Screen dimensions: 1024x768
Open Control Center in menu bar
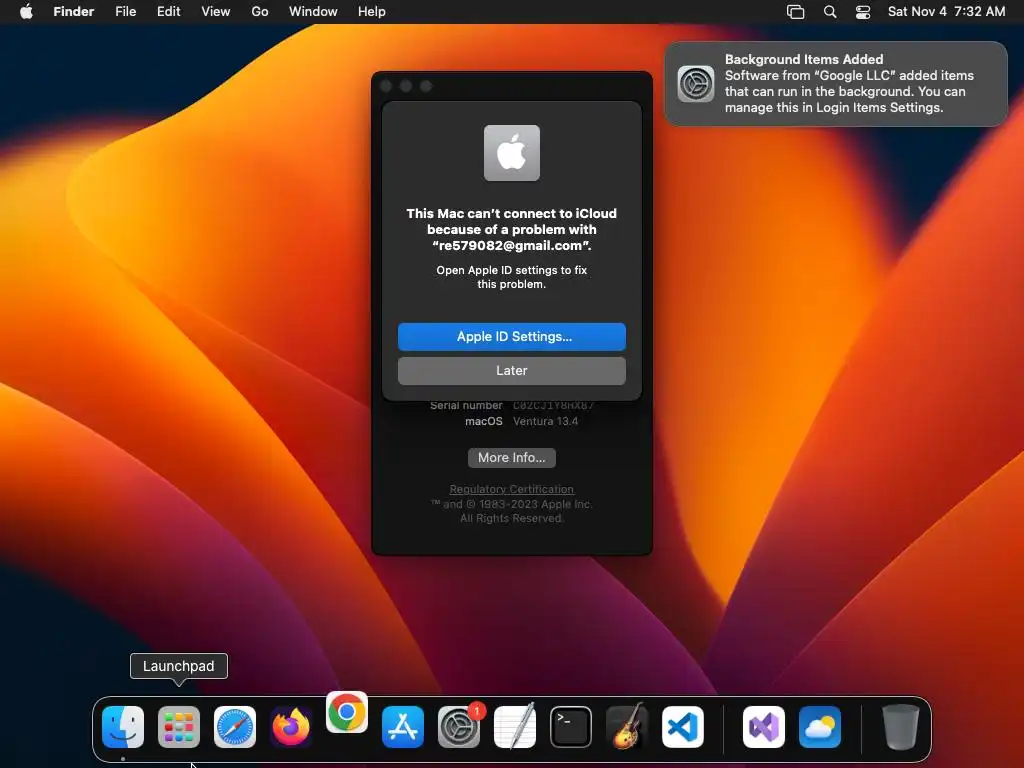click(x=863, y=11)
